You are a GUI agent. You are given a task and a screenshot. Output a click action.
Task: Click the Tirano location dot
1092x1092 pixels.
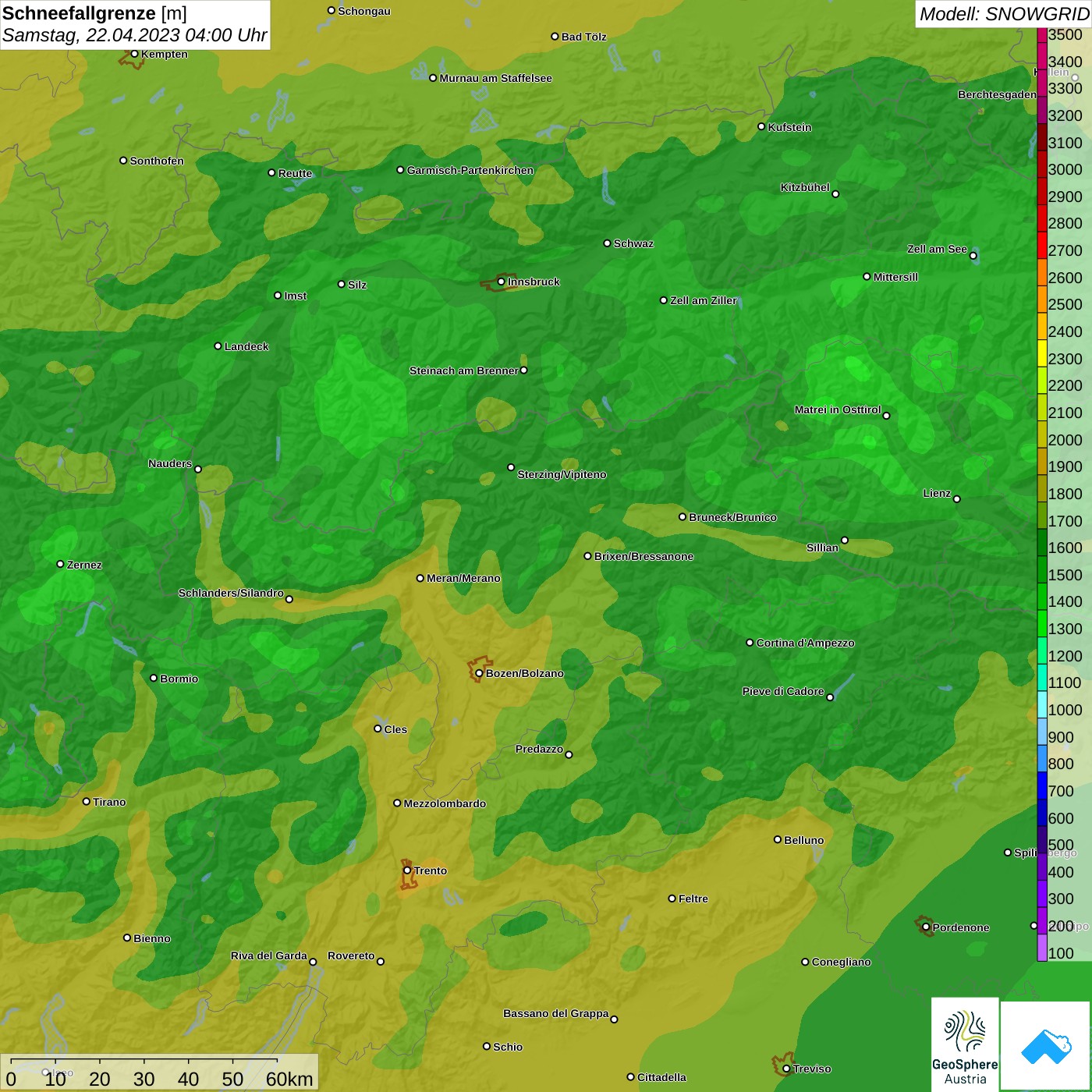pos(87,802)
